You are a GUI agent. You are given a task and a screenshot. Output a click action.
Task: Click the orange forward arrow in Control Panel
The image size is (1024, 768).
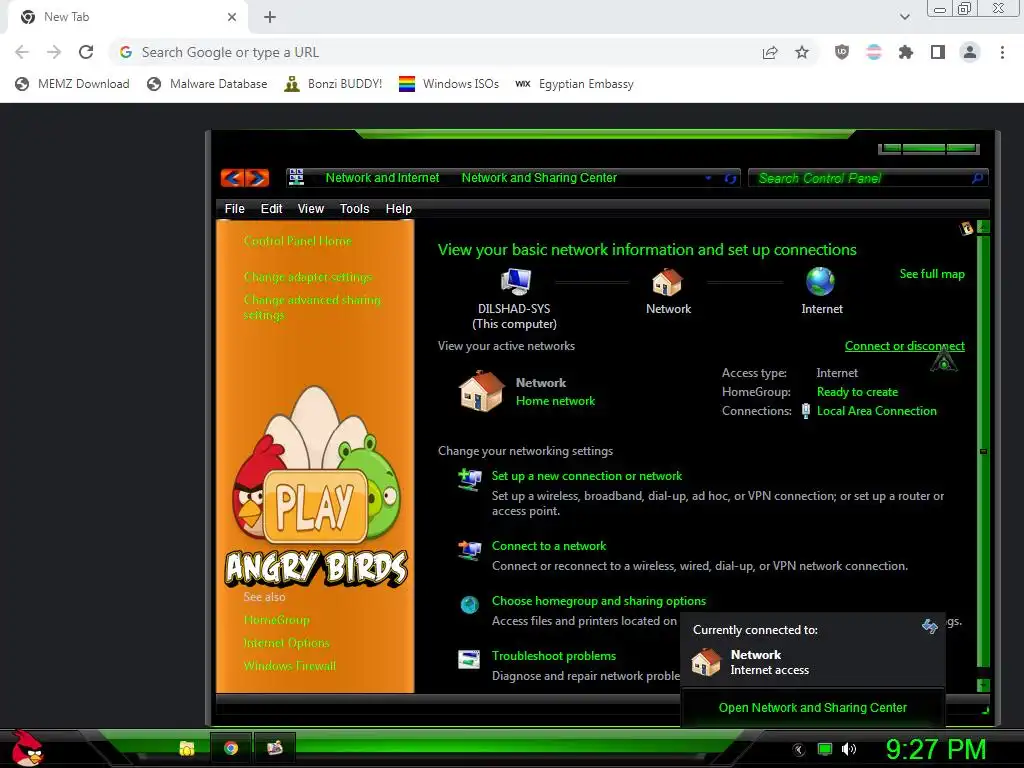[257, 178]
